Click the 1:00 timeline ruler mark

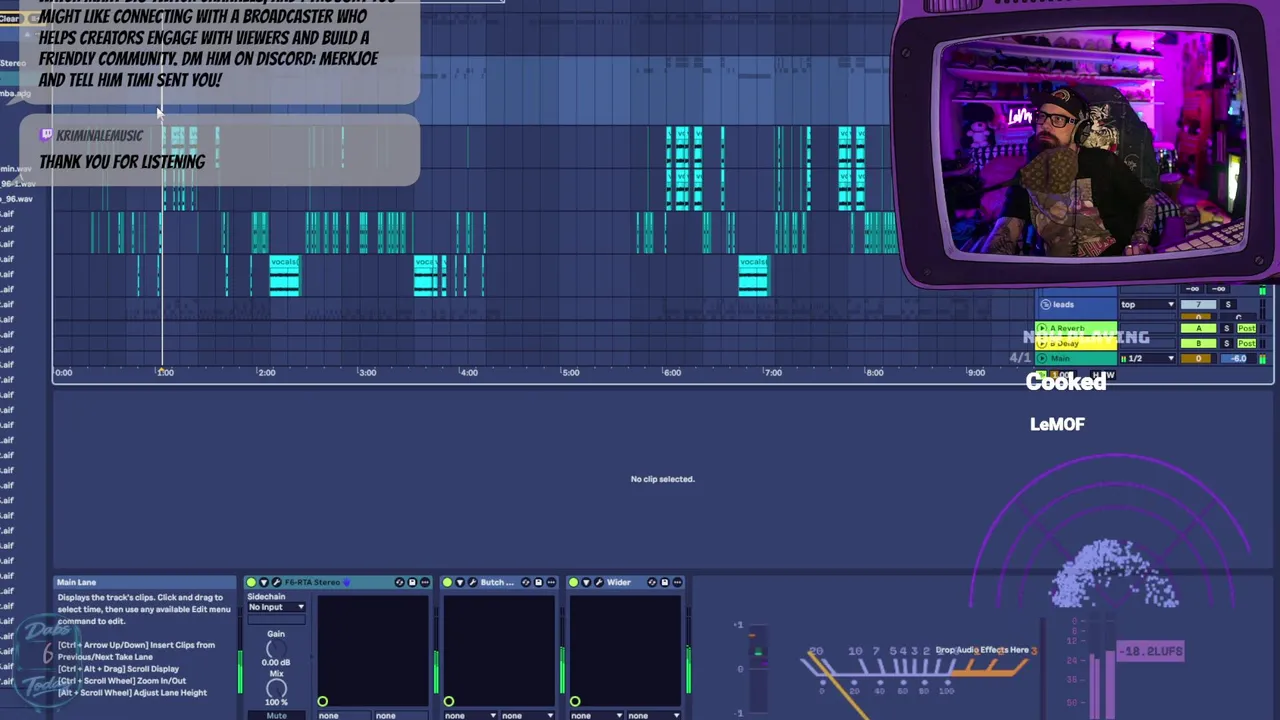click(x=165, y=372)
